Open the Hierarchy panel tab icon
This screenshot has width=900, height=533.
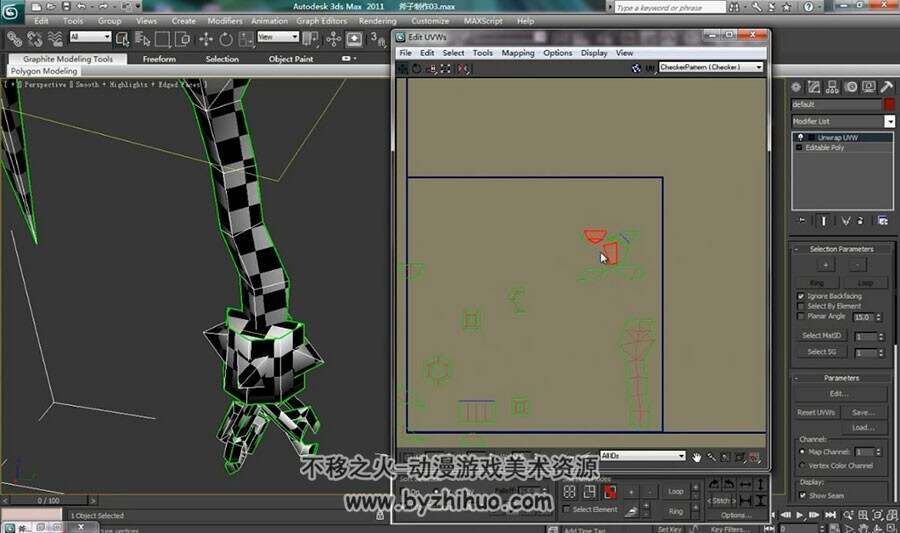[832, 87]
